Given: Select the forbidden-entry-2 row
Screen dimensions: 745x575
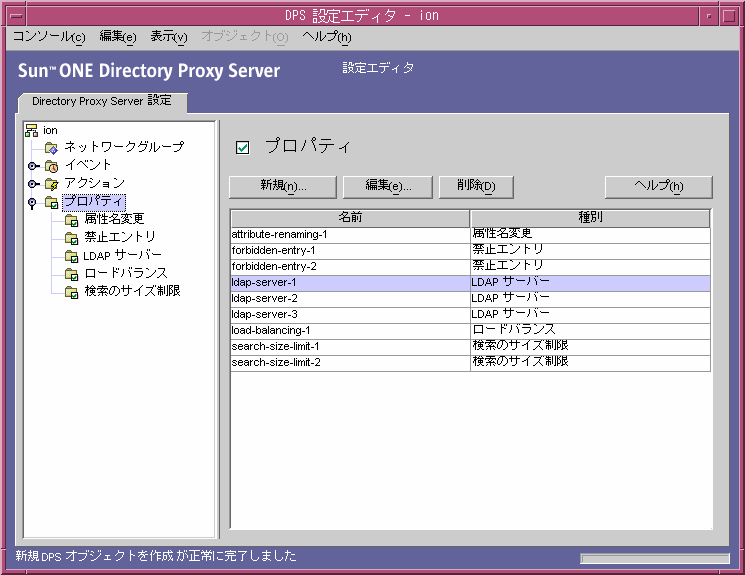Looking at the screenshot, I should (x=470, y=267).
